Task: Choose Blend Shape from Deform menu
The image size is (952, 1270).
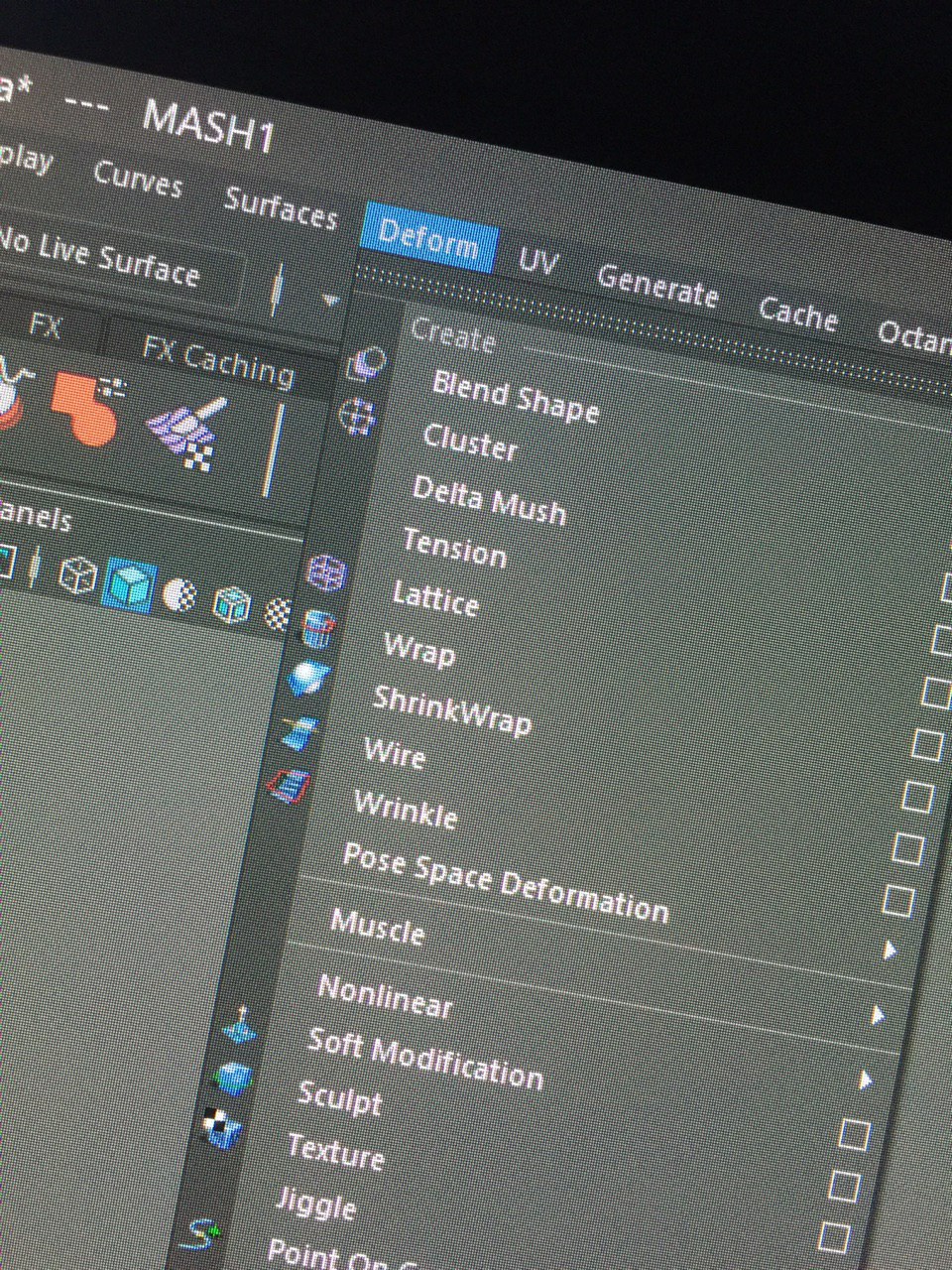Action: (x=516, y=395)
